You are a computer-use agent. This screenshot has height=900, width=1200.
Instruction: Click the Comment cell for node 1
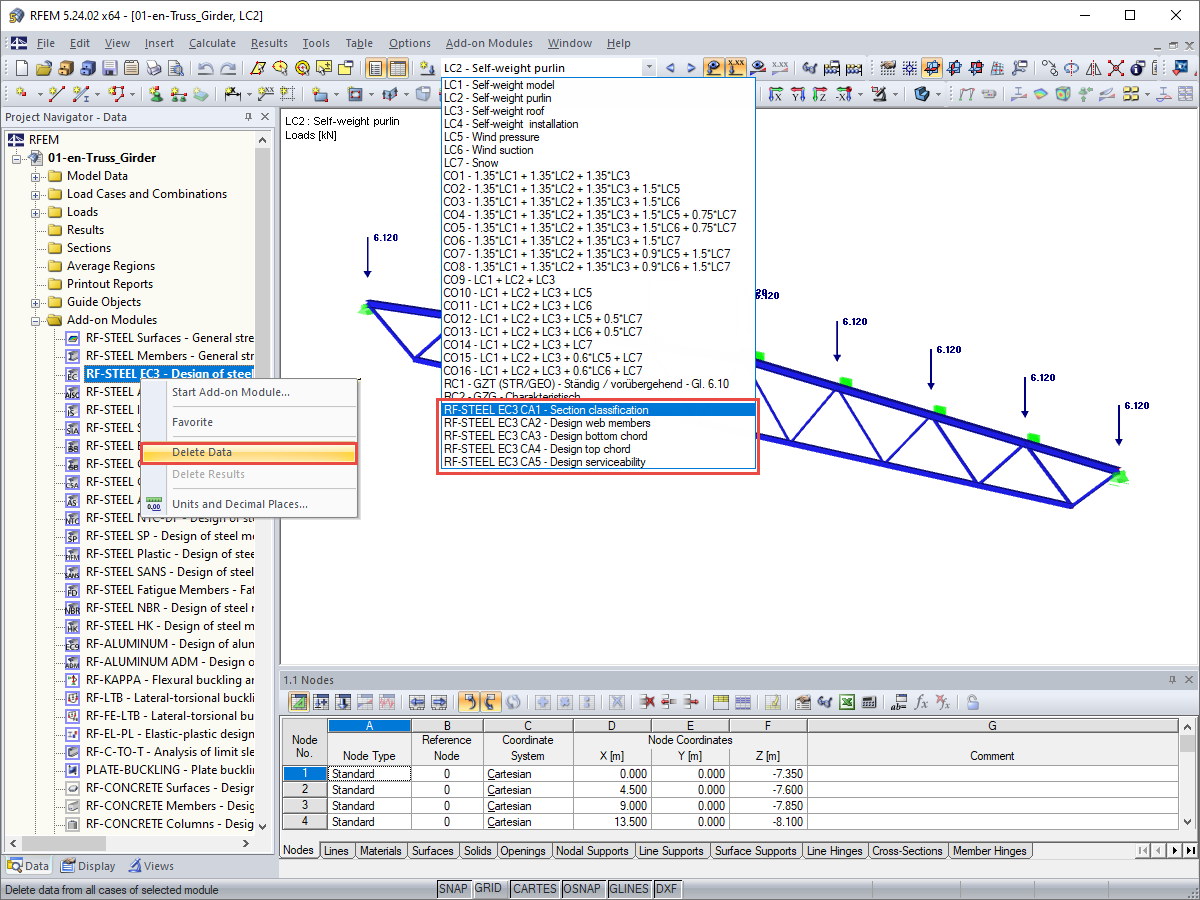pyautogui.click(x=992, y=773)
